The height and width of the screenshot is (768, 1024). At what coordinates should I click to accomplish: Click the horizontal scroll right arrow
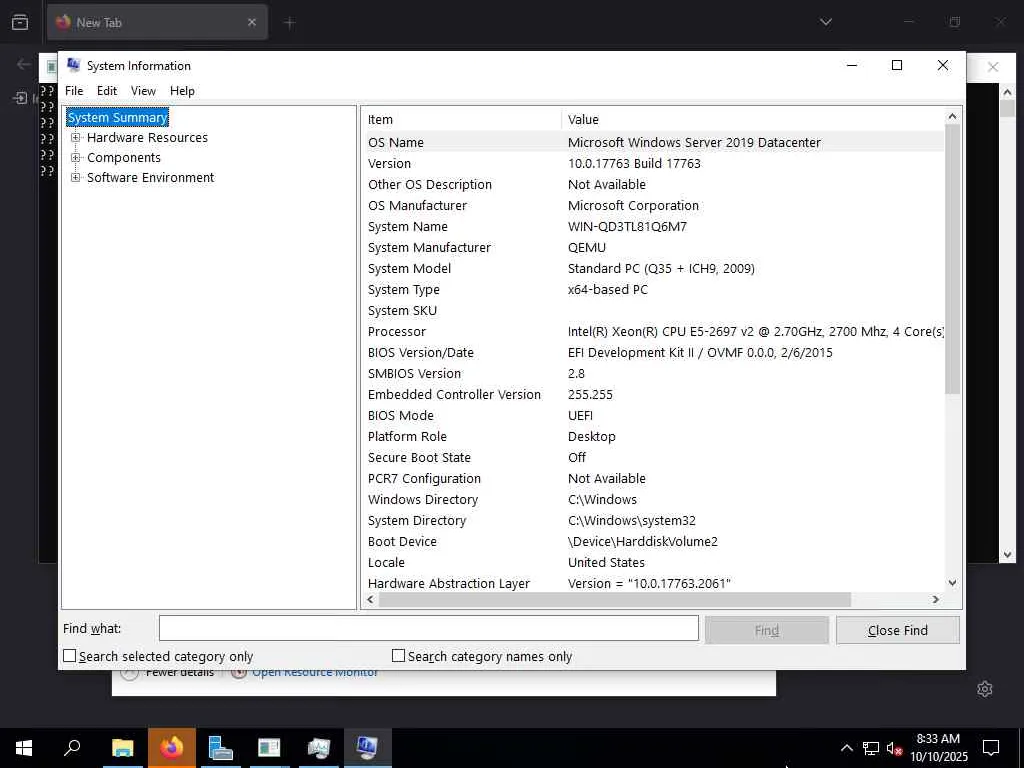coord(936,600)
